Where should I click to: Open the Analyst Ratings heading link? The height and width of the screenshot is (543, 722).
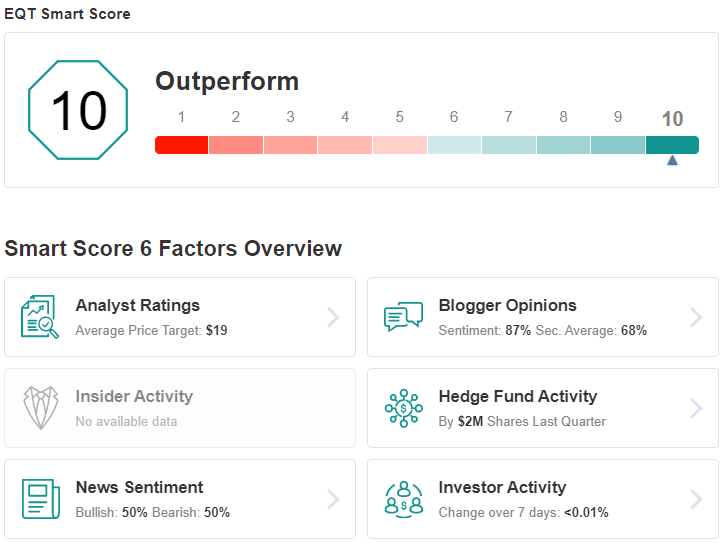click(138, 305)
